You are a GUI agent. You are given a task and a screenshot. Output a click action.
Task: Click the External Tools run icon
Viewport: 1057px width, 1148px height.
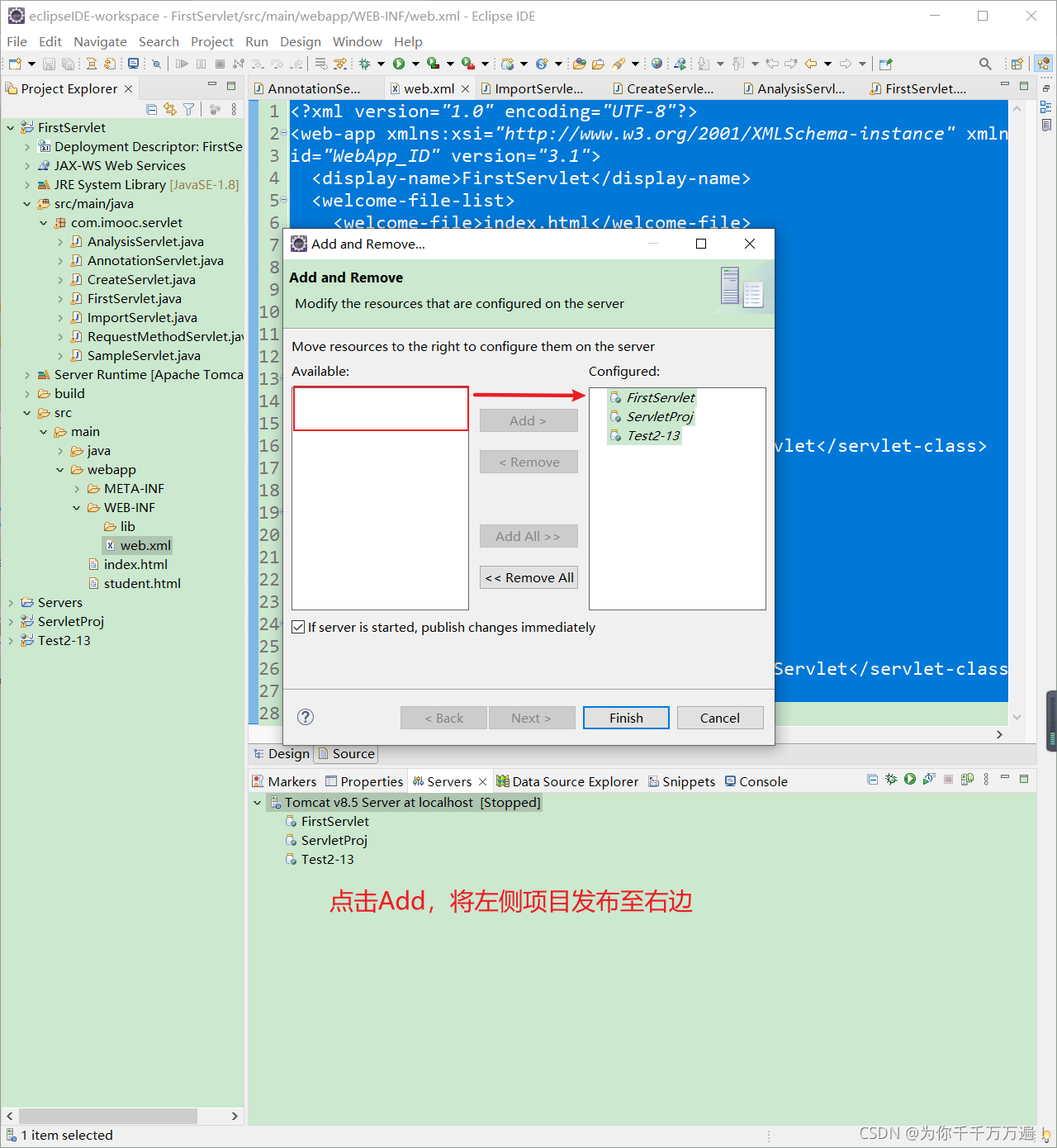(467, 64)
